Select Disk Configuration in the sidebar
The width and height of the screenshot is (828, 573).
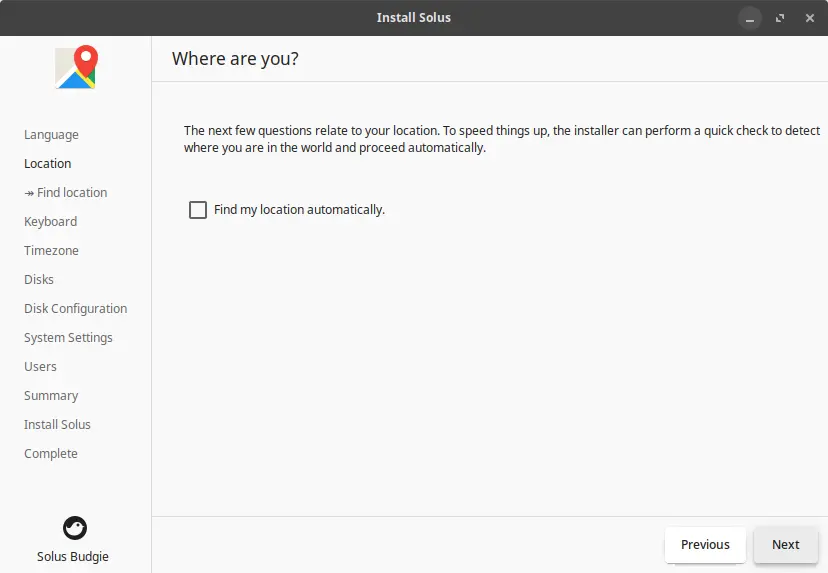point(76,308)
